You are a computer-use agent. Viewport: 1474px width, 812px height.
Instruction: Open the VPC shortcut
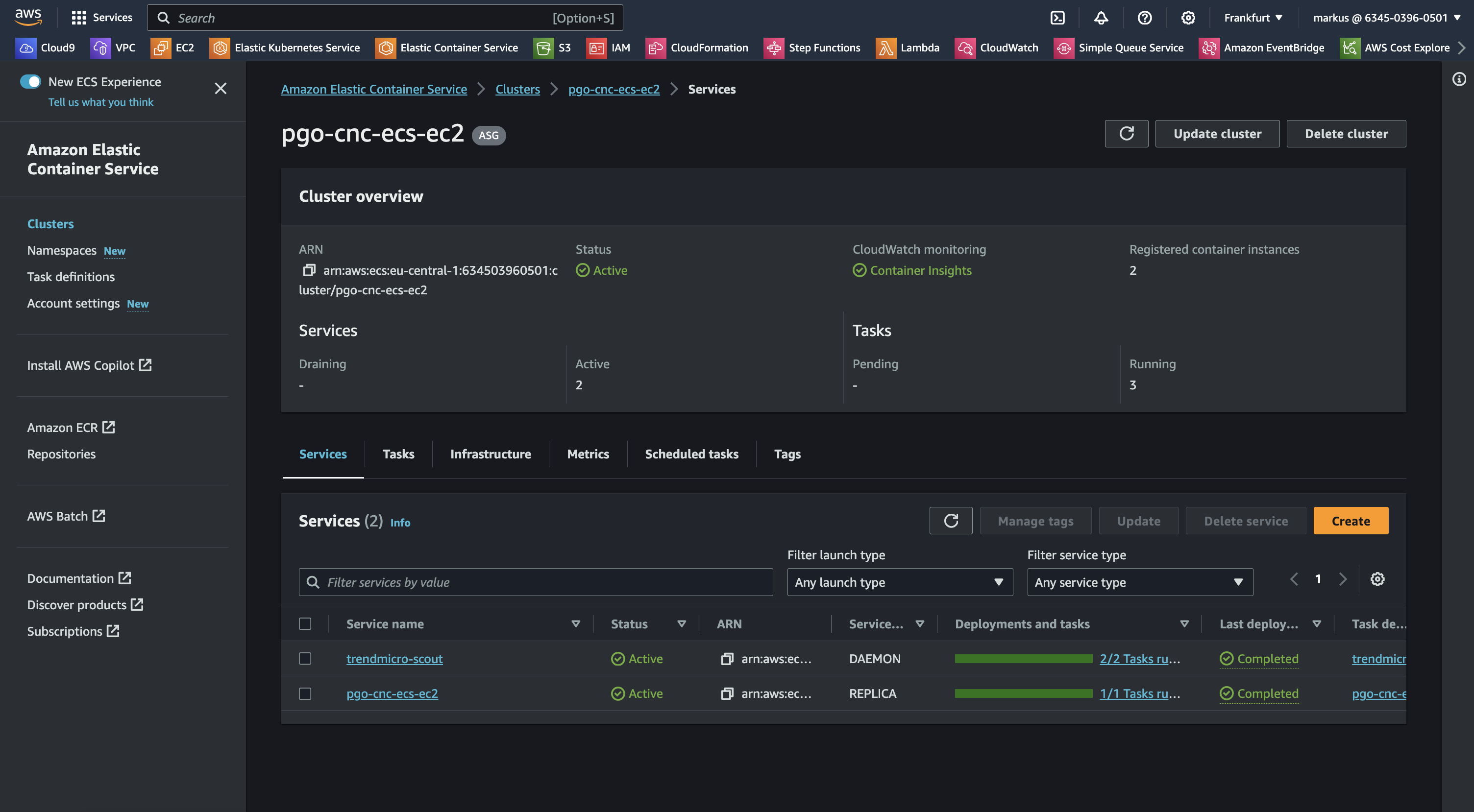coord(113,48)
